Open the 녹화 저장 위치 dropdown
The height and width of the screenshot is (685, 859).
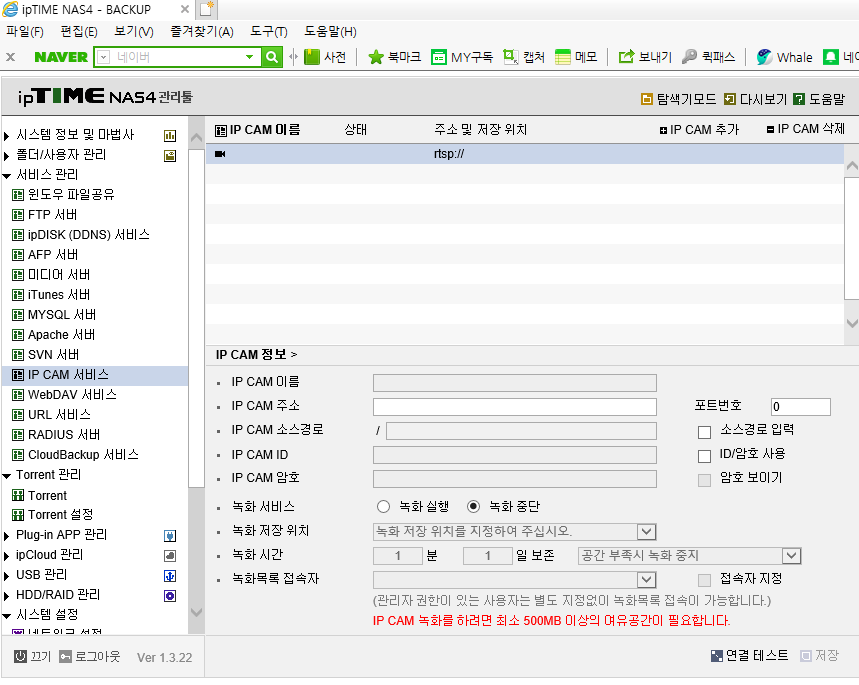click(646, 532)
